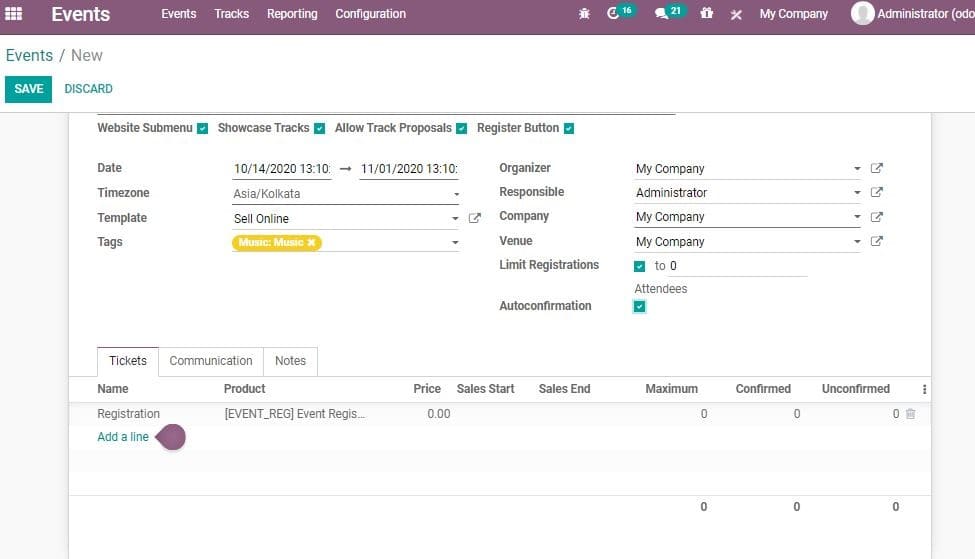The image size is (975, 559).
Task: Open the Configuration menu
Action: 370,14
